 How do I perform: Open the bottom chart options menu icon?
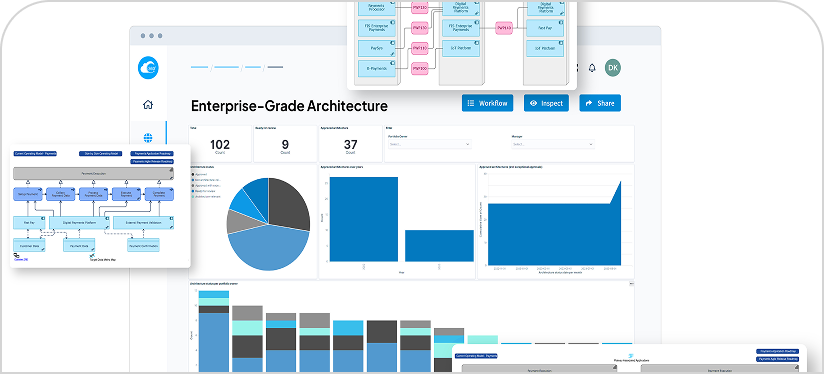point(631,284)
